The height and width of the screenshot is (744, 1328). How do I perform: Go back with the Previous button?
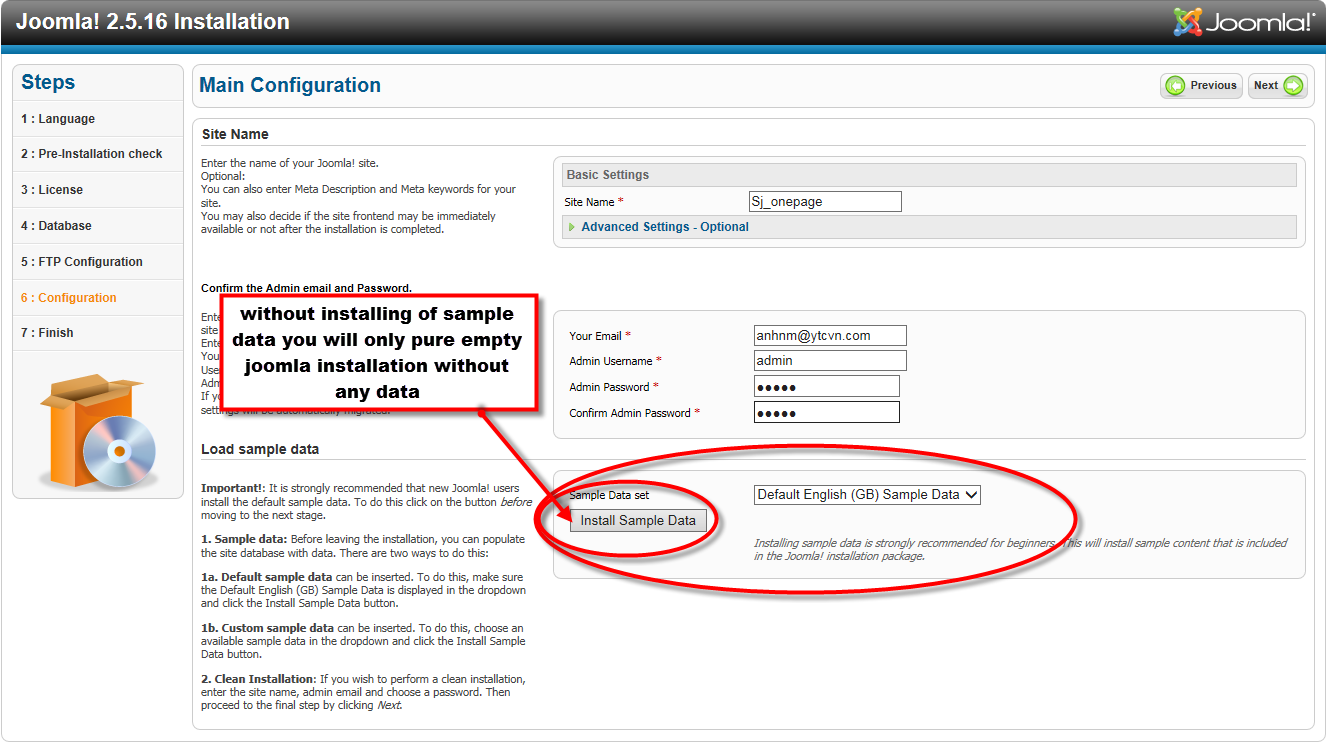(1201, 86)
